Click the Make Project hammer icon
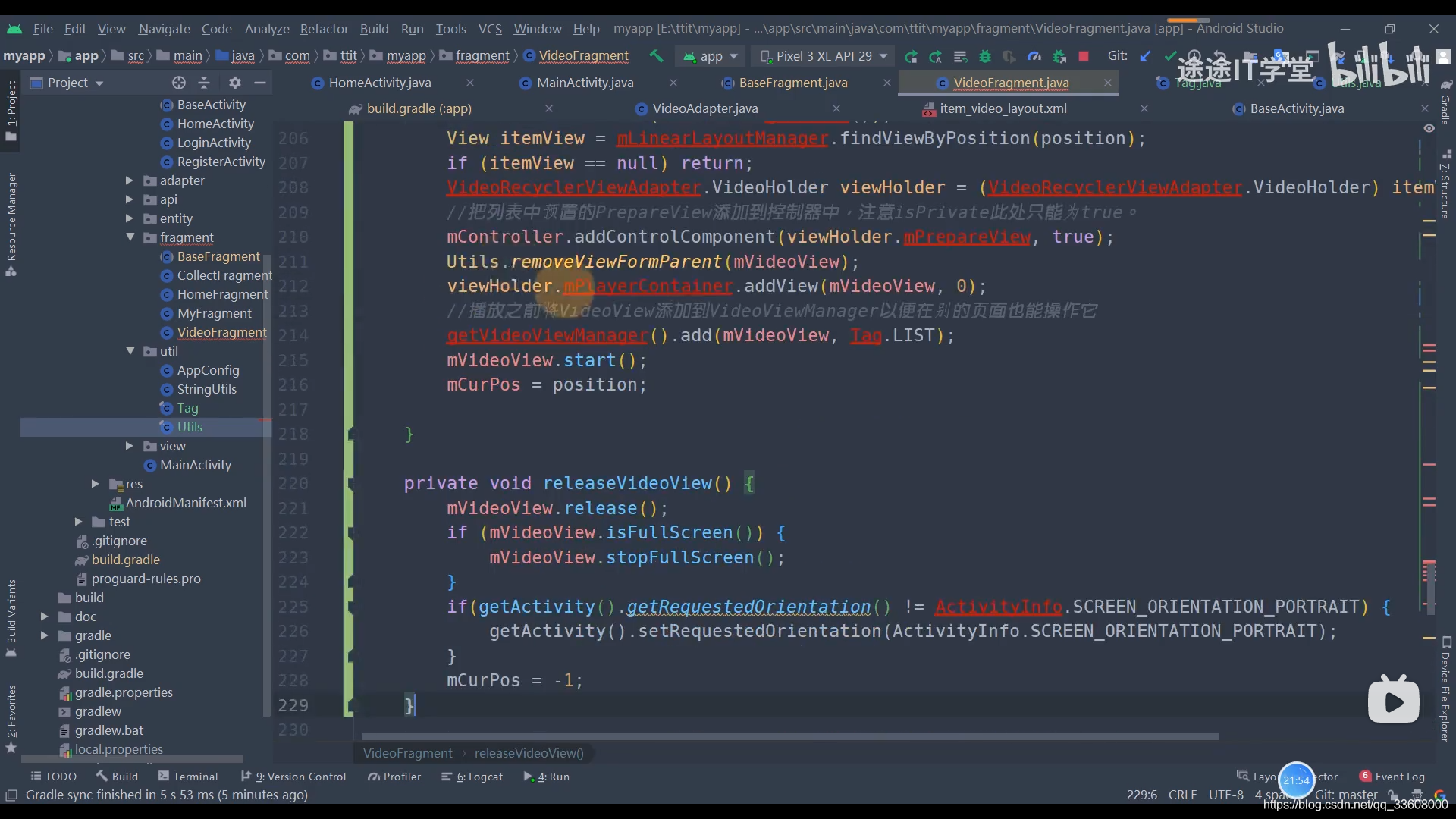1456x819 pixels. [656, 56]
